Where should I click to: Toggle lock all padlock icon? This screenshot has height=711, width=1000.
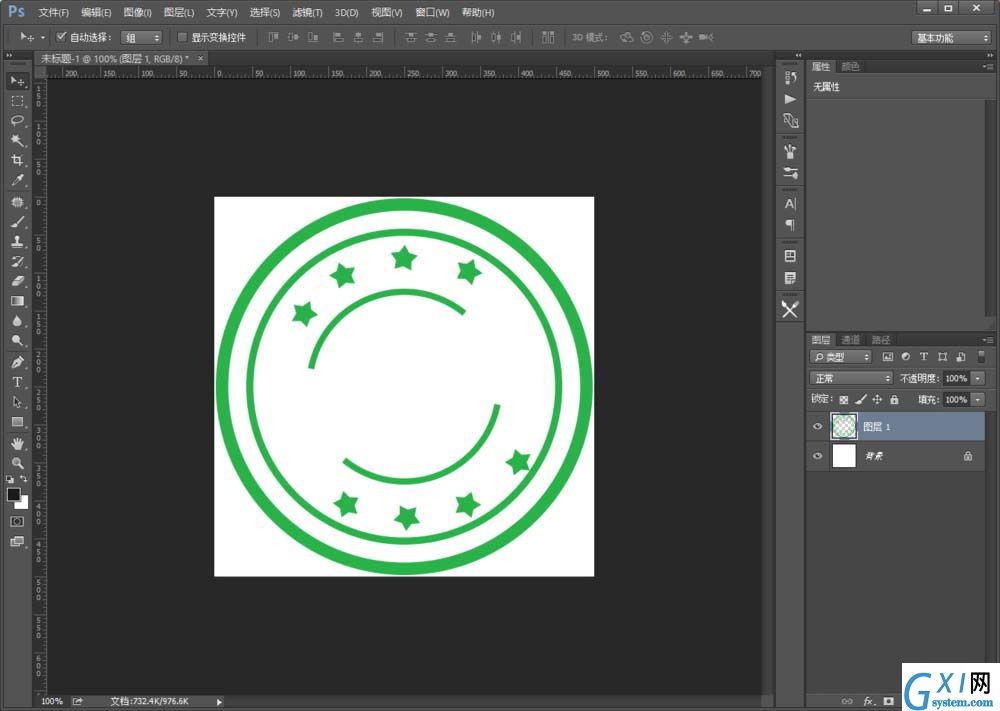coord(894,400)
